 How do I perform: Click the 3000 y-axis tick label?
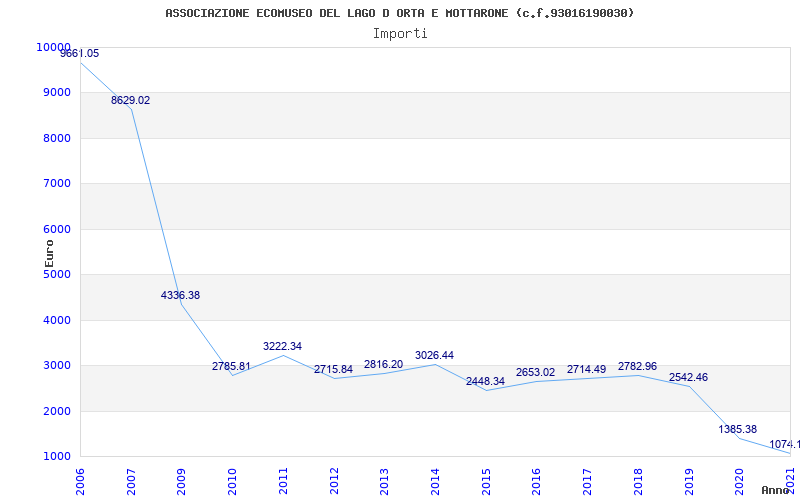pos(57,366)
